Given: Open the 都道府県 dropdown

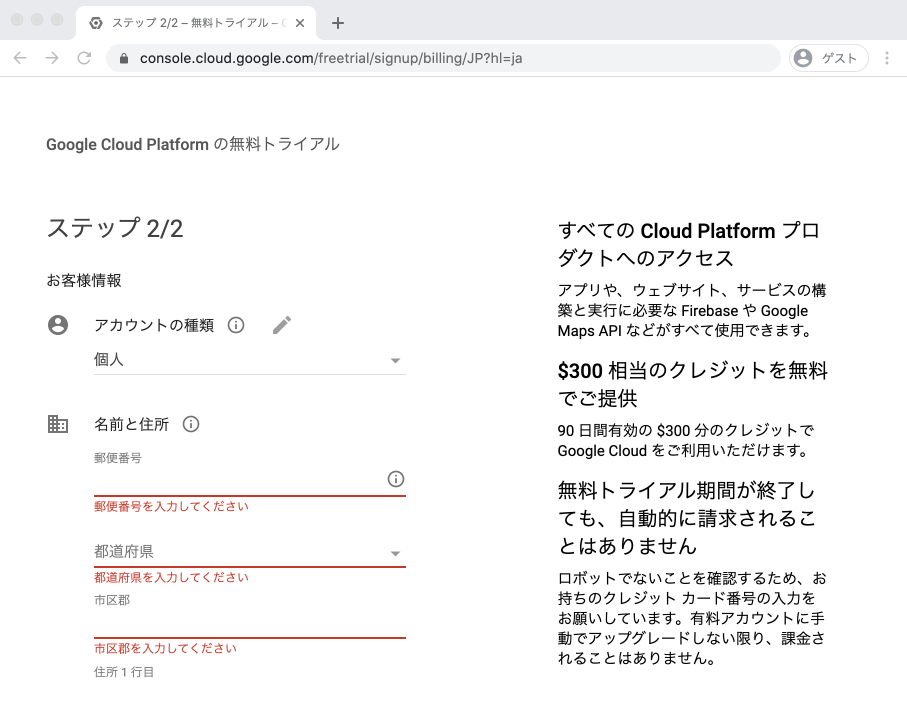Looking at the screenshot, I should 250,552.
